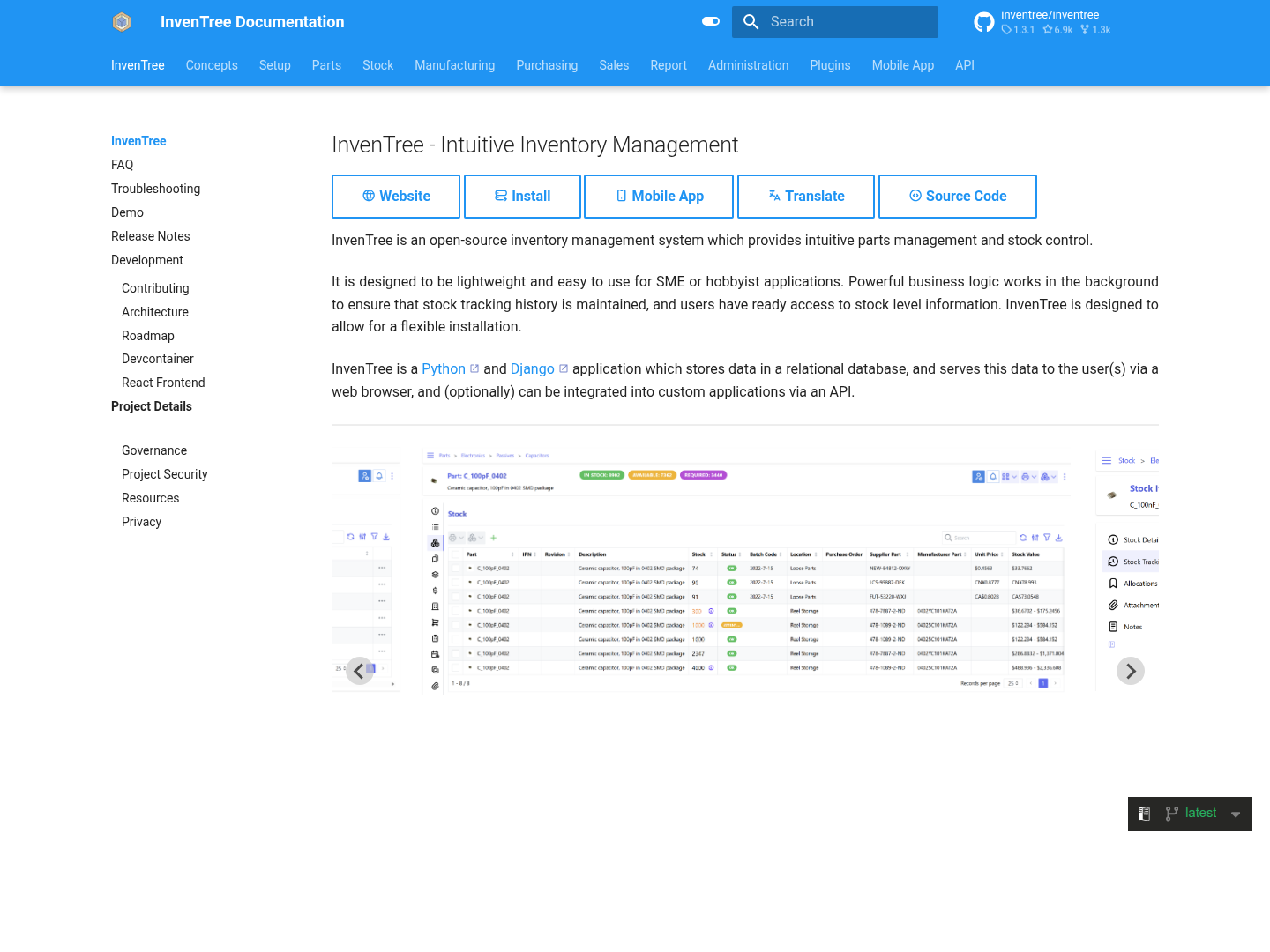Open the API tab
The width and height of the screenshot is (1270, 952).
tap(965, 65)
